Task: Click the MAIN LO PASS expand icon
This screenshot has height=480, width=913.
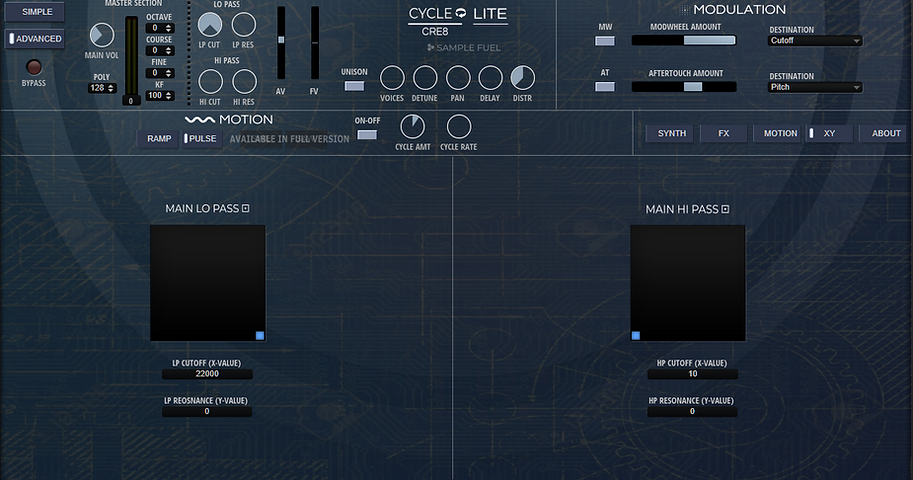Action: [x=246, y=208]
